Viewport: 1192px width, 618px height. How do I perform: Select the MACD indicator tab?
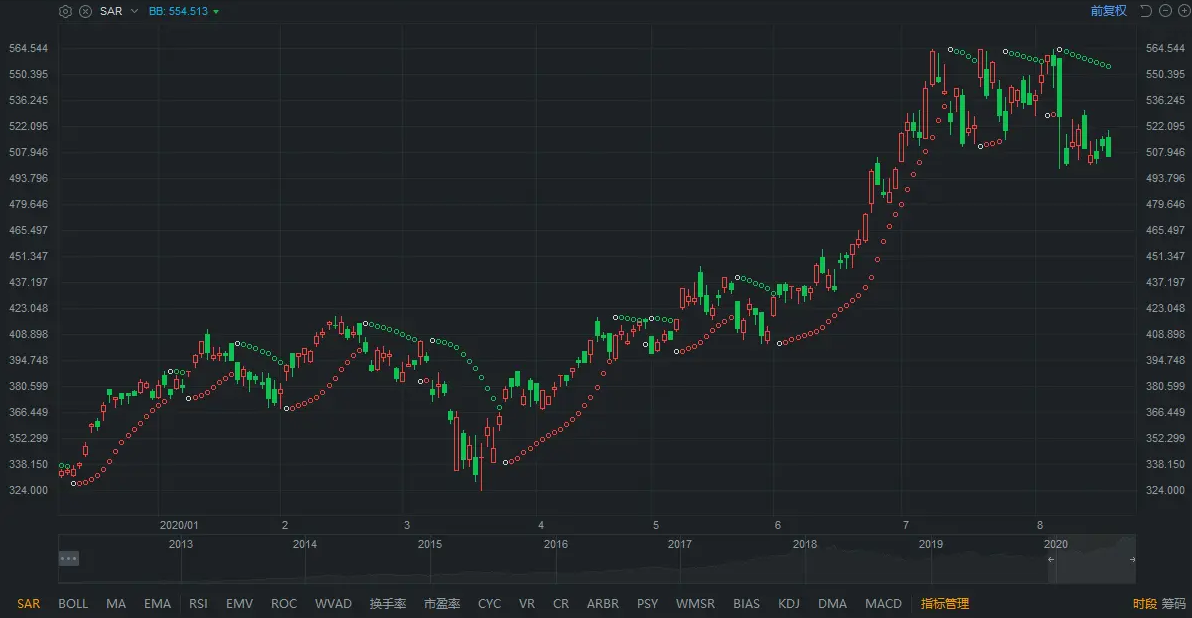883,604
